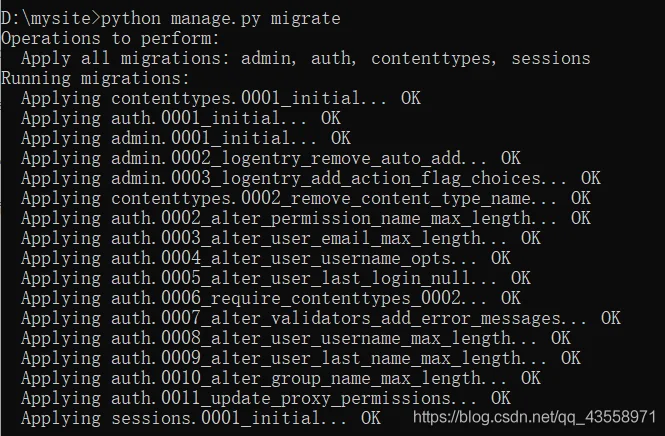This screenshot has height=436, width=665.
Task: Click the auth.0001_initial migration line
Action: point(181,118)
